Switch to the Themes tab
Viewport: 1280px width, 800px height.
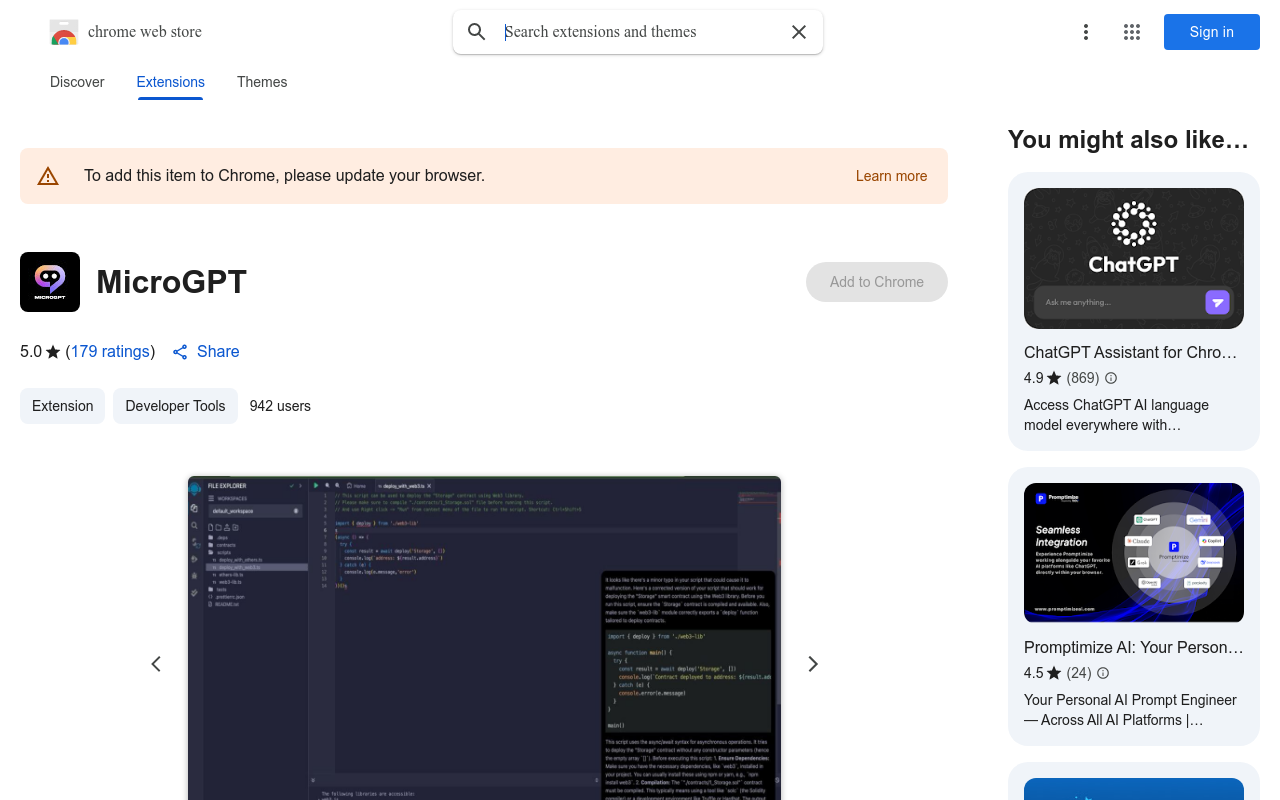tap(262, 82)
